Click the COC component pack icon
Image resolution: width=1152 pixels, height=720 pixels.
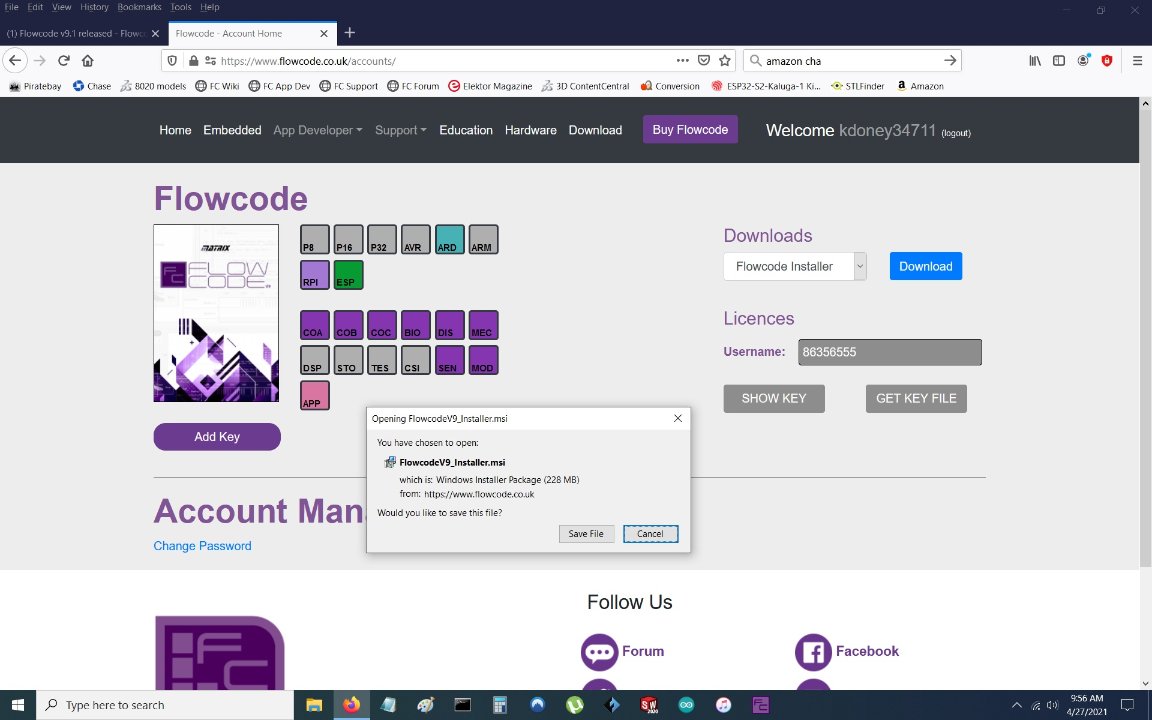click(382, 325)
